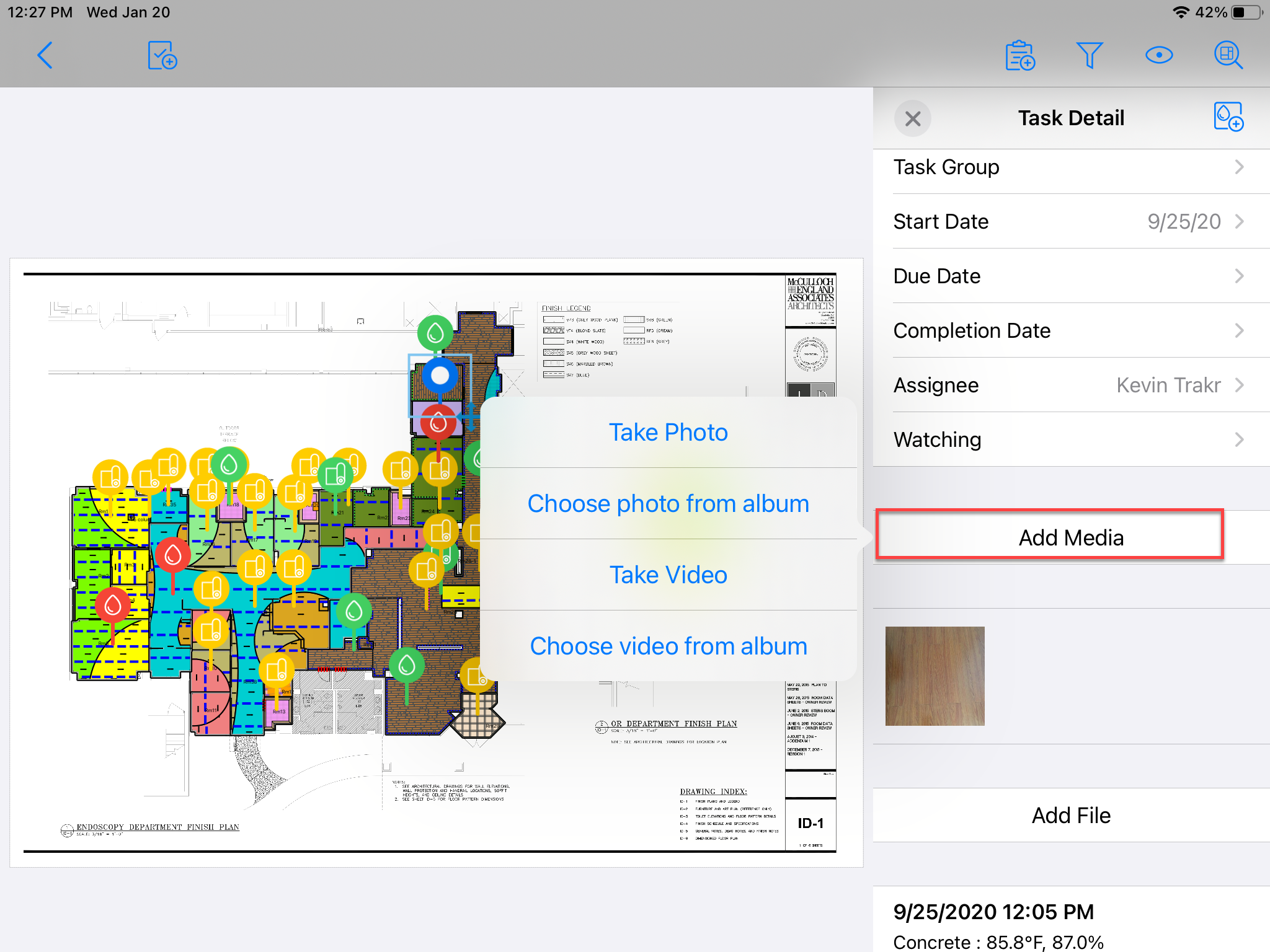
Task: Tap the add task document icon
Action: click(162, 56)
